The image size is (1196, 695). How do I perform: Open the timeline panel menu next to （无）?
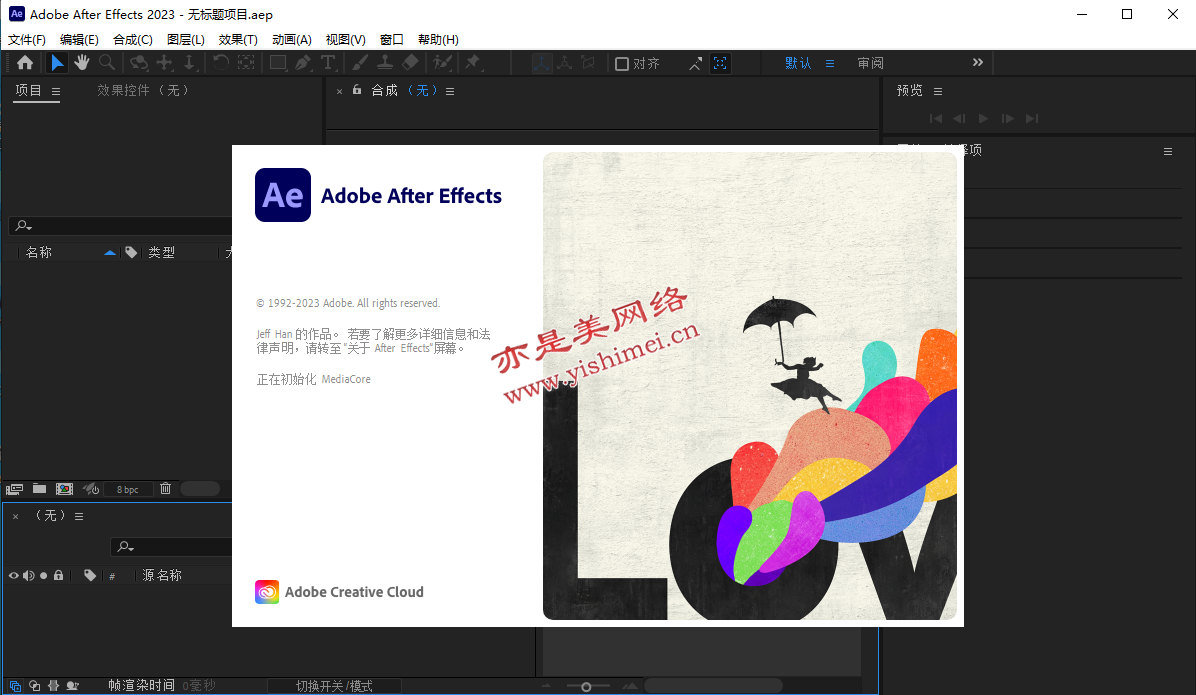[x=79, y=516]
